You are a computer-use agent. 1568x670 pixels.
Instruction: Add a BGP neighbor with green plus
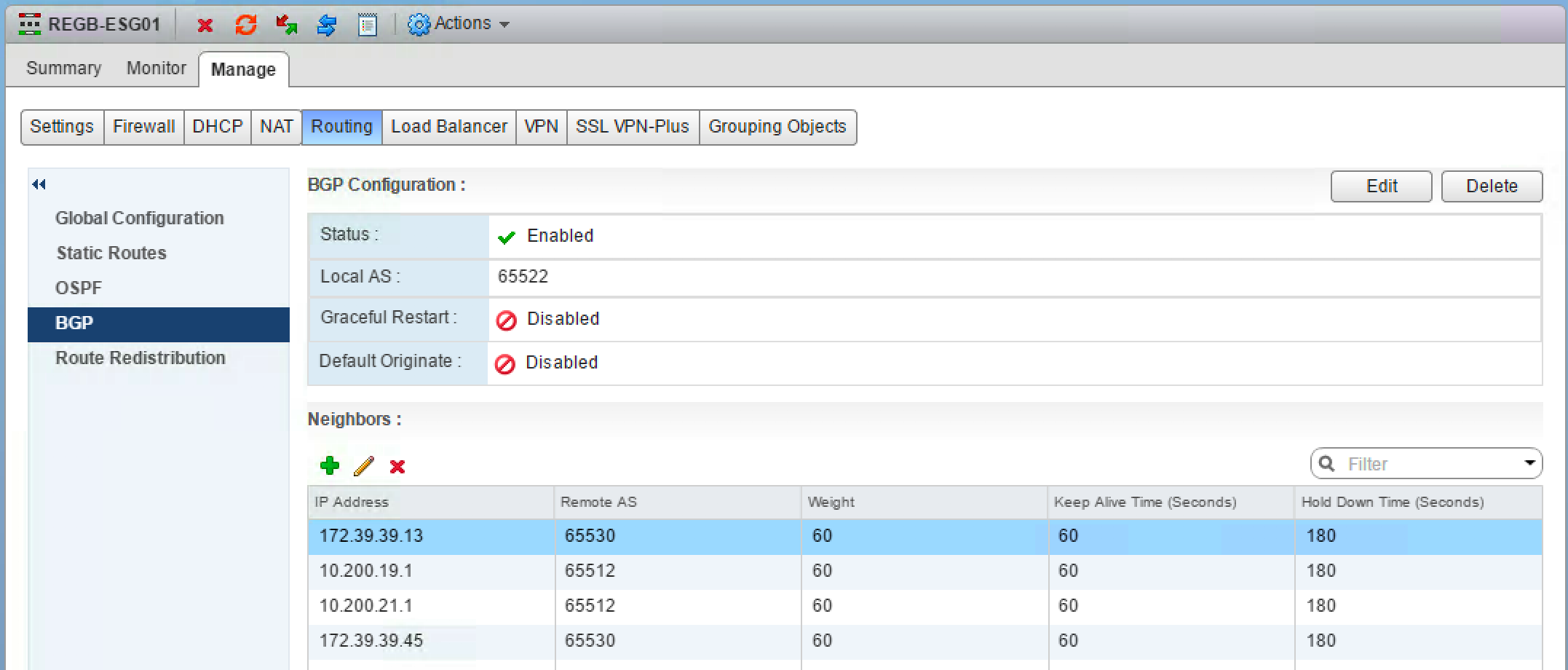point(330,466)
